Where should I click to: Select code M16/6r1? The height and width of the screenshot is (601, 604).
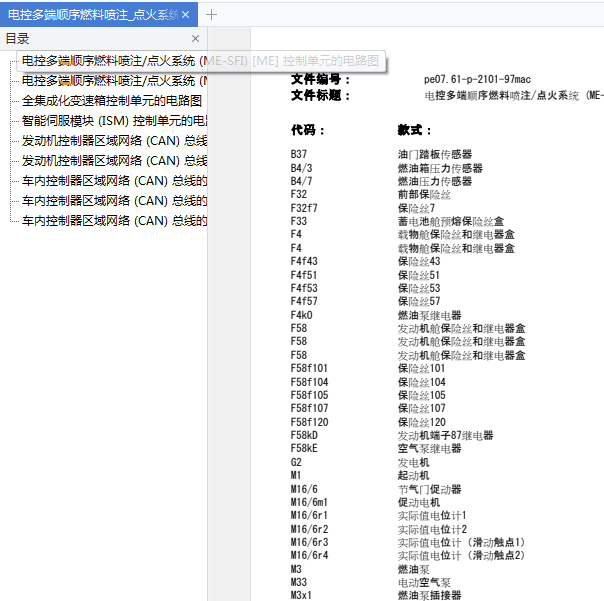coord(309,515)
